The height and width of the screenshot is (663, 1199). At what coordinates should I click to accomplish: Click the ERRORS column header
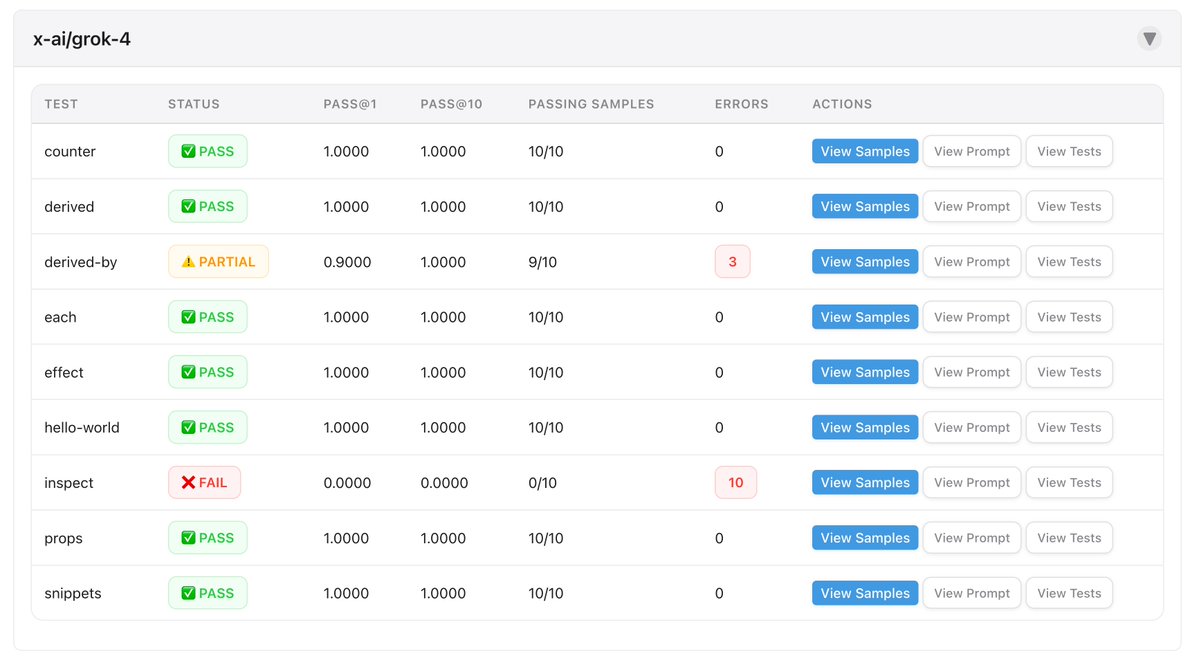click(742, 104)
